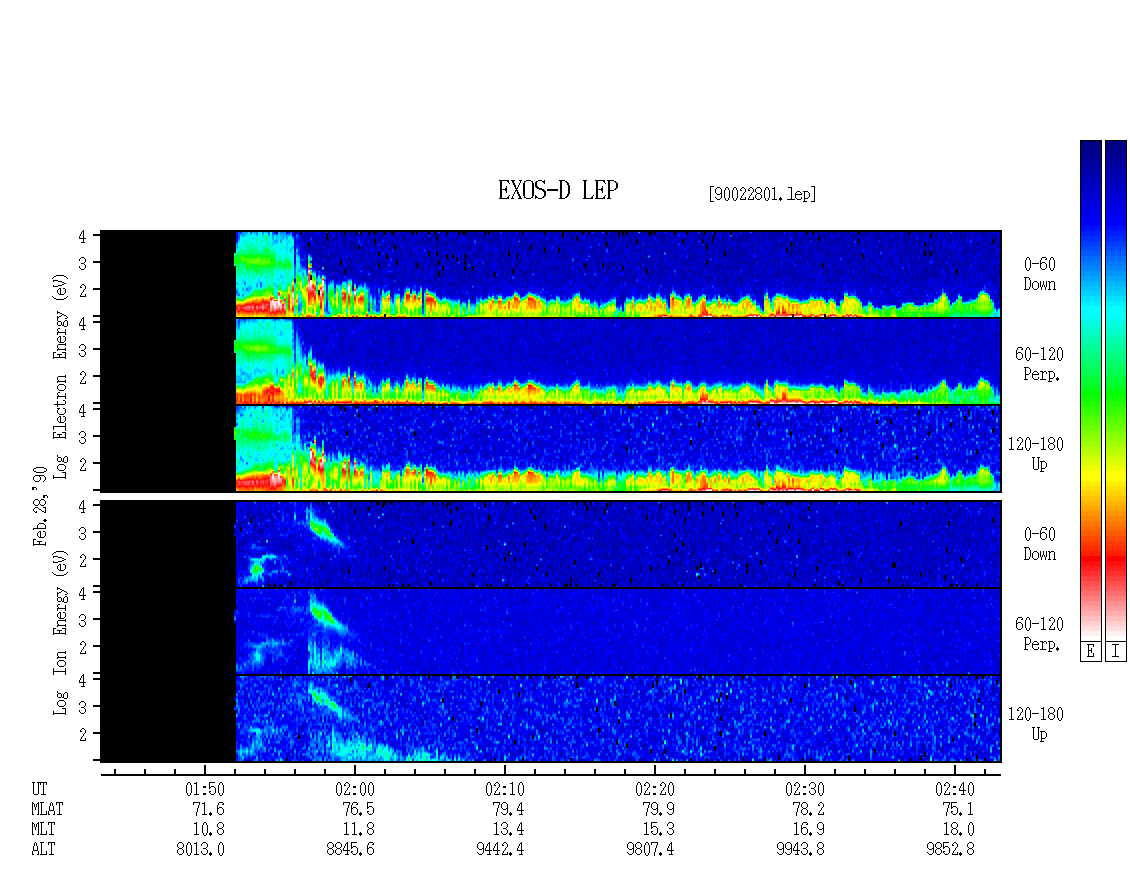Click the 01:50 time tick label
The height and width of the screenshot is (875, 1130).
205,789
